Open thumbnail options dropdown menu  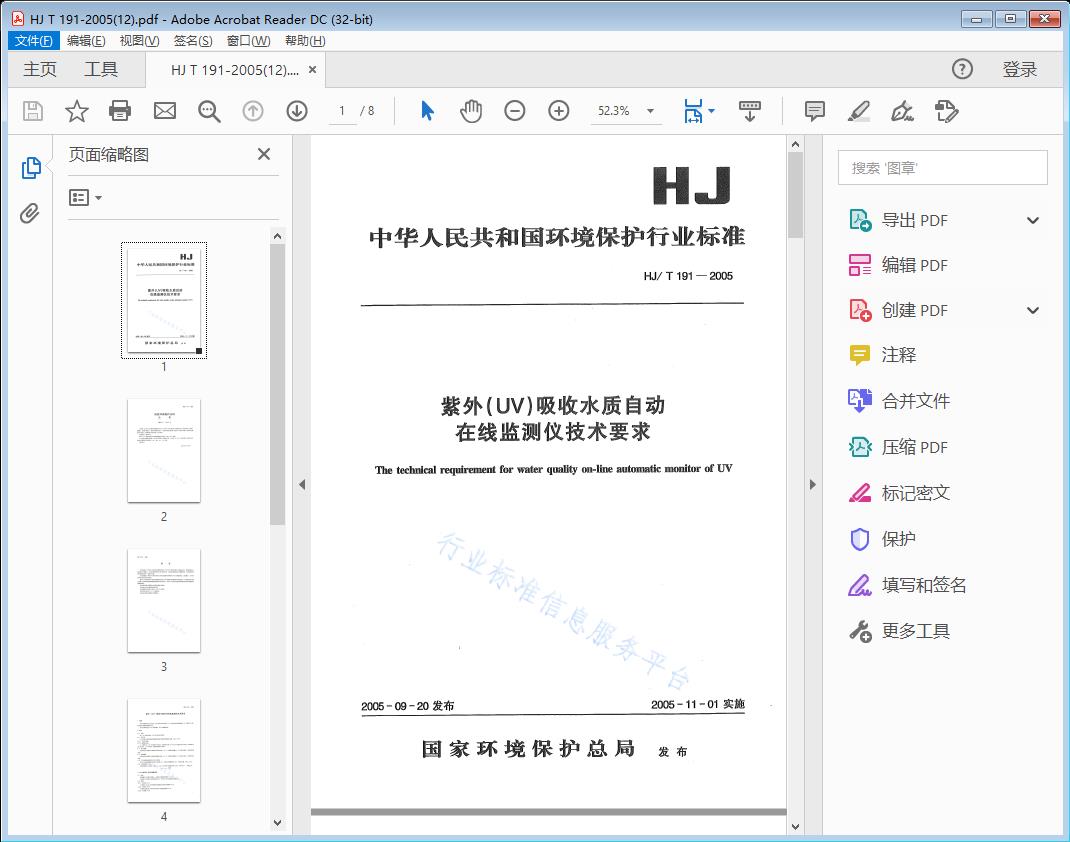[86, 198]
